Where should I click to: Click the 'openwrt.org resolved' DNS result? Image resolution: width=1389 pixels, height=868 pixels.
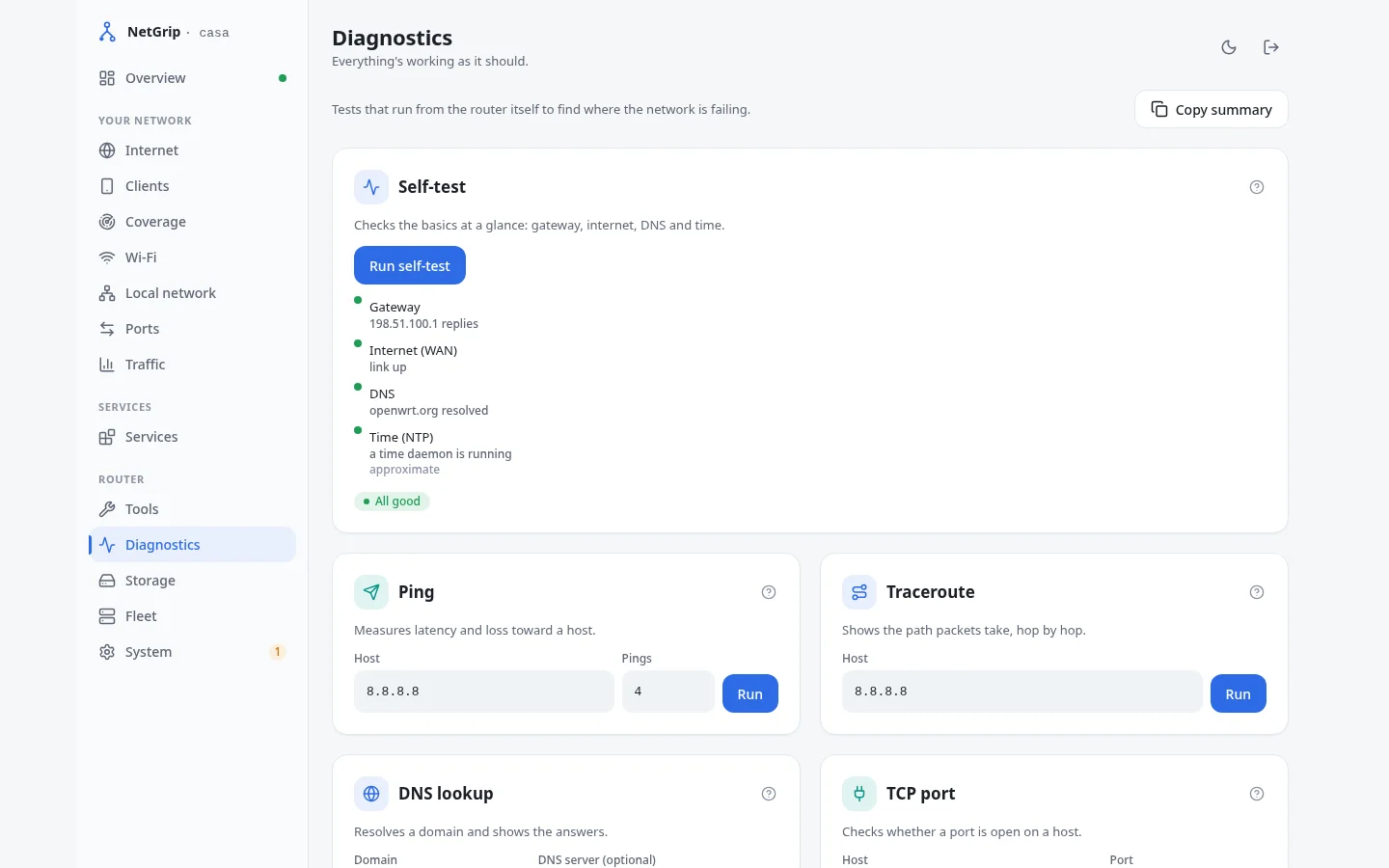click(428, 411)
